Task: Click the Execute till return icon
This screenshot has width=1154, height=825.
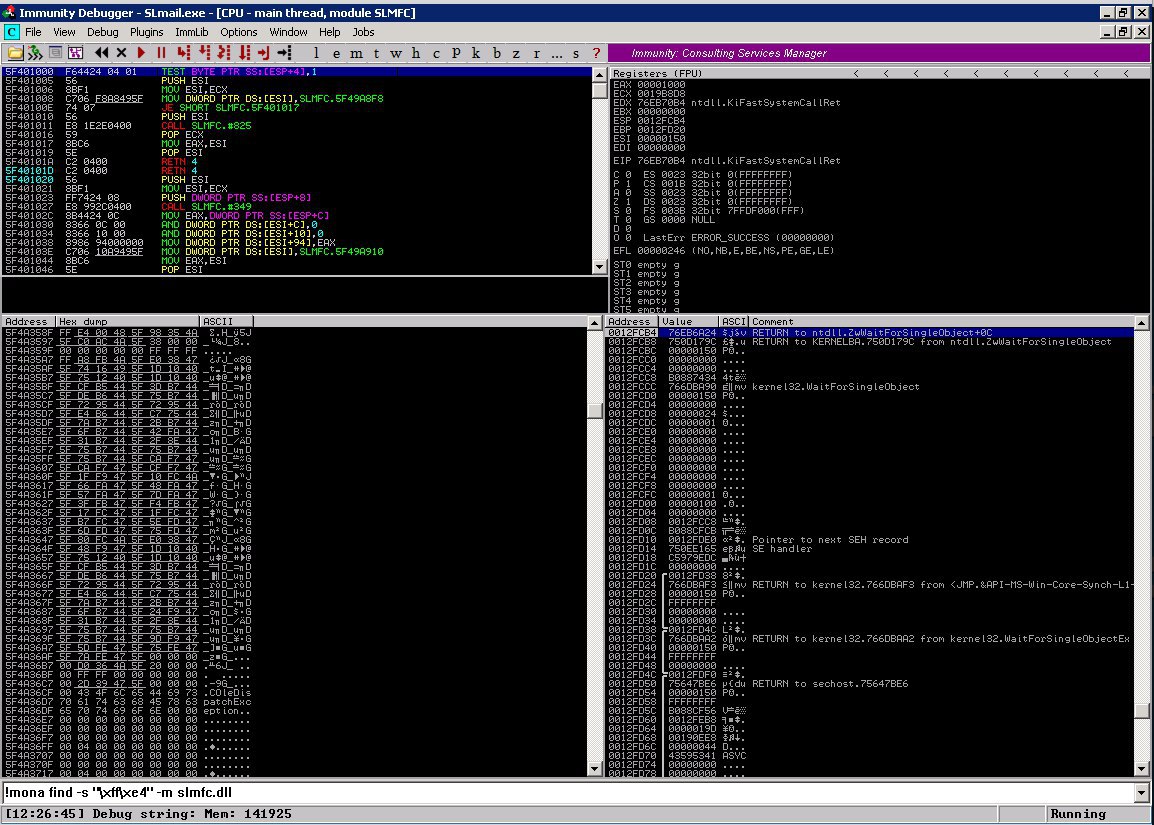Action: click(263, 53)
